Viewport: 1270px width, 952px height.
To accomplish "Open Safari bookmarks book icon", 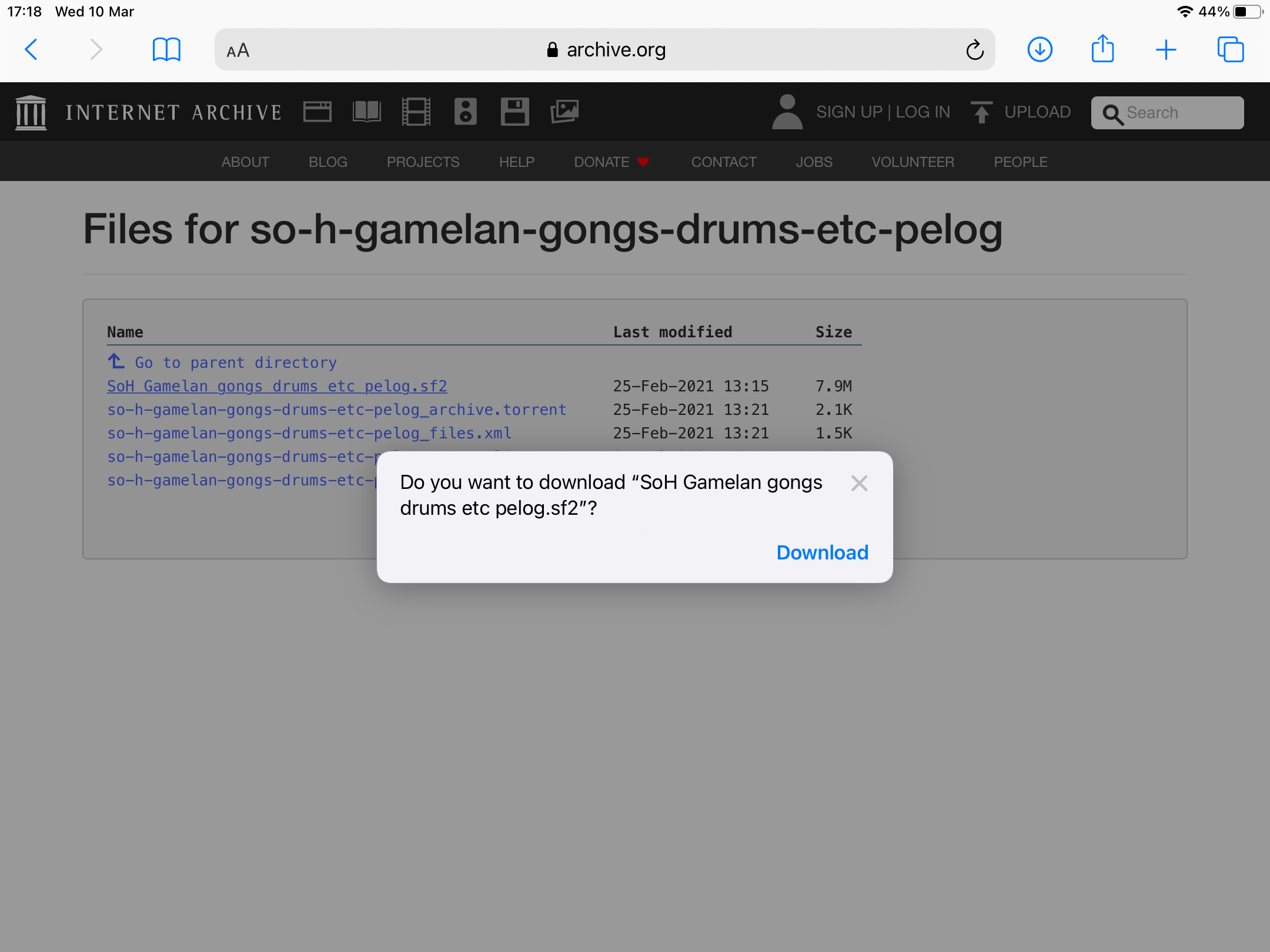I will pos(166,50).
